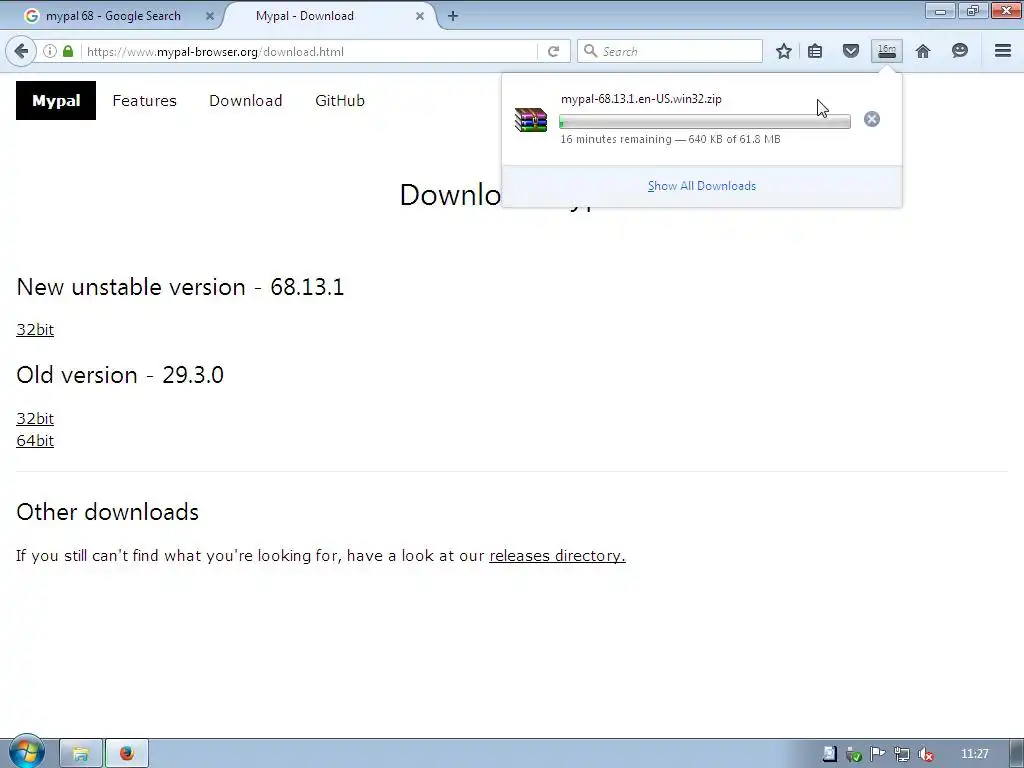
Task: Toggle the downloads button showing 16m
Action: click(x=887, y=51)
